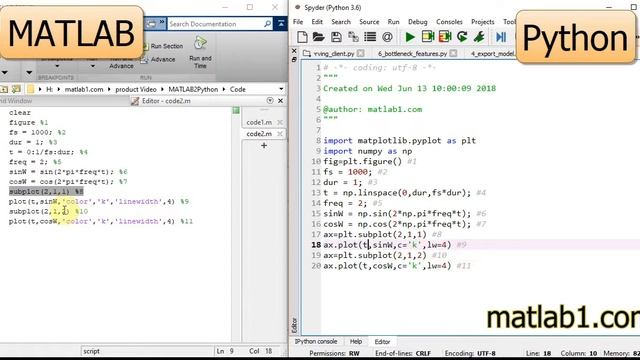Click the MATLAB switch windows icon
Screen dimensions: 640x360
(151, 24)
